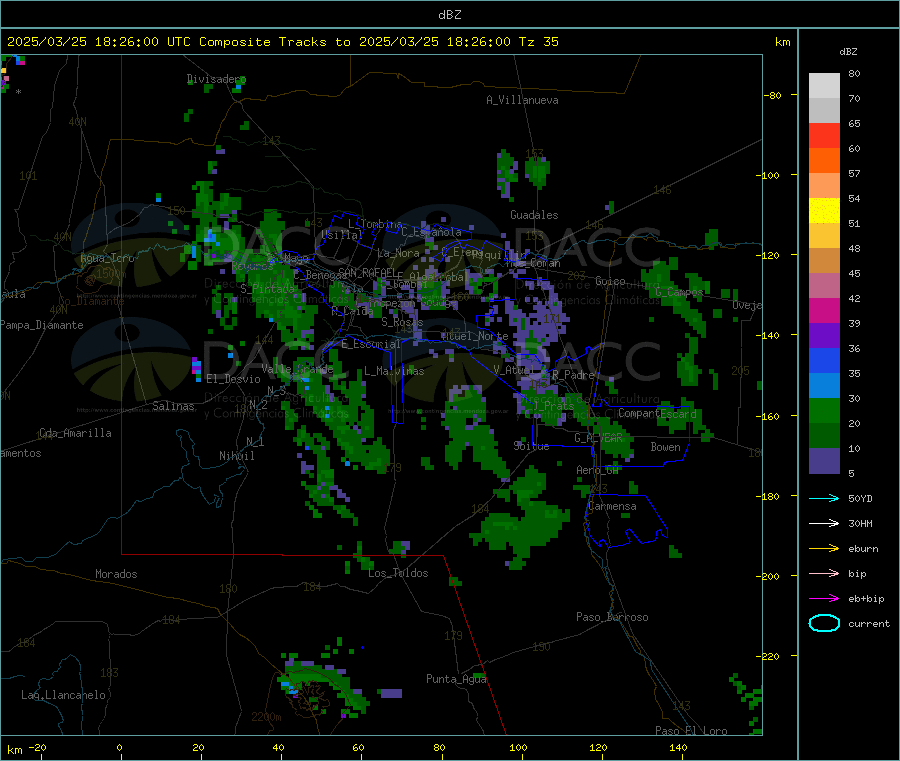
Task: Select the Valle_Grande map label
Action: point(297,369)
